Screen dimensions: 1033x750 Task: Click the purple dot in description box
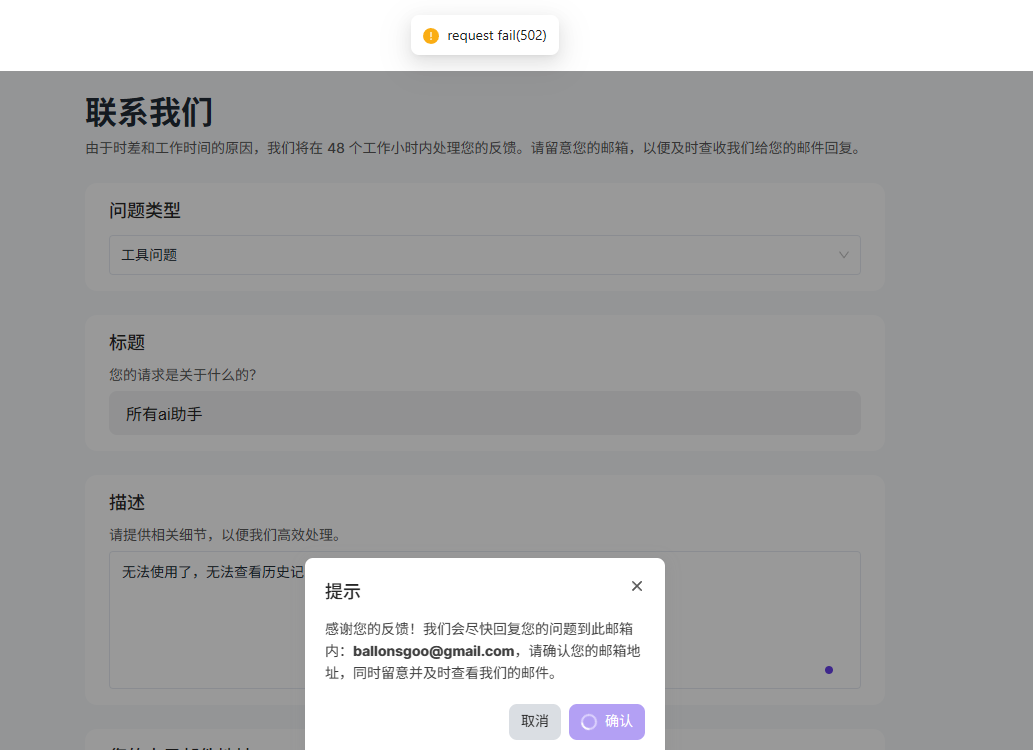[829, 670]
